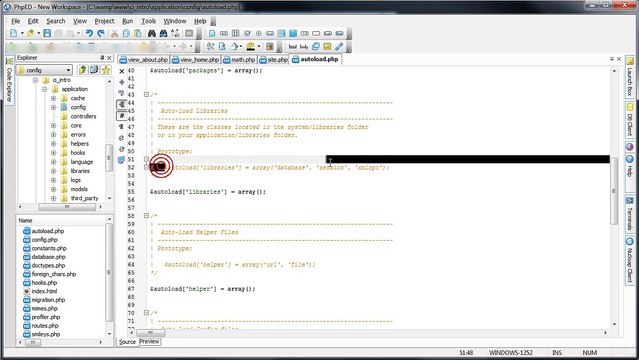Redo the last undone edit
The width and height of the screenshot is (639, 360).
(101, 33)
